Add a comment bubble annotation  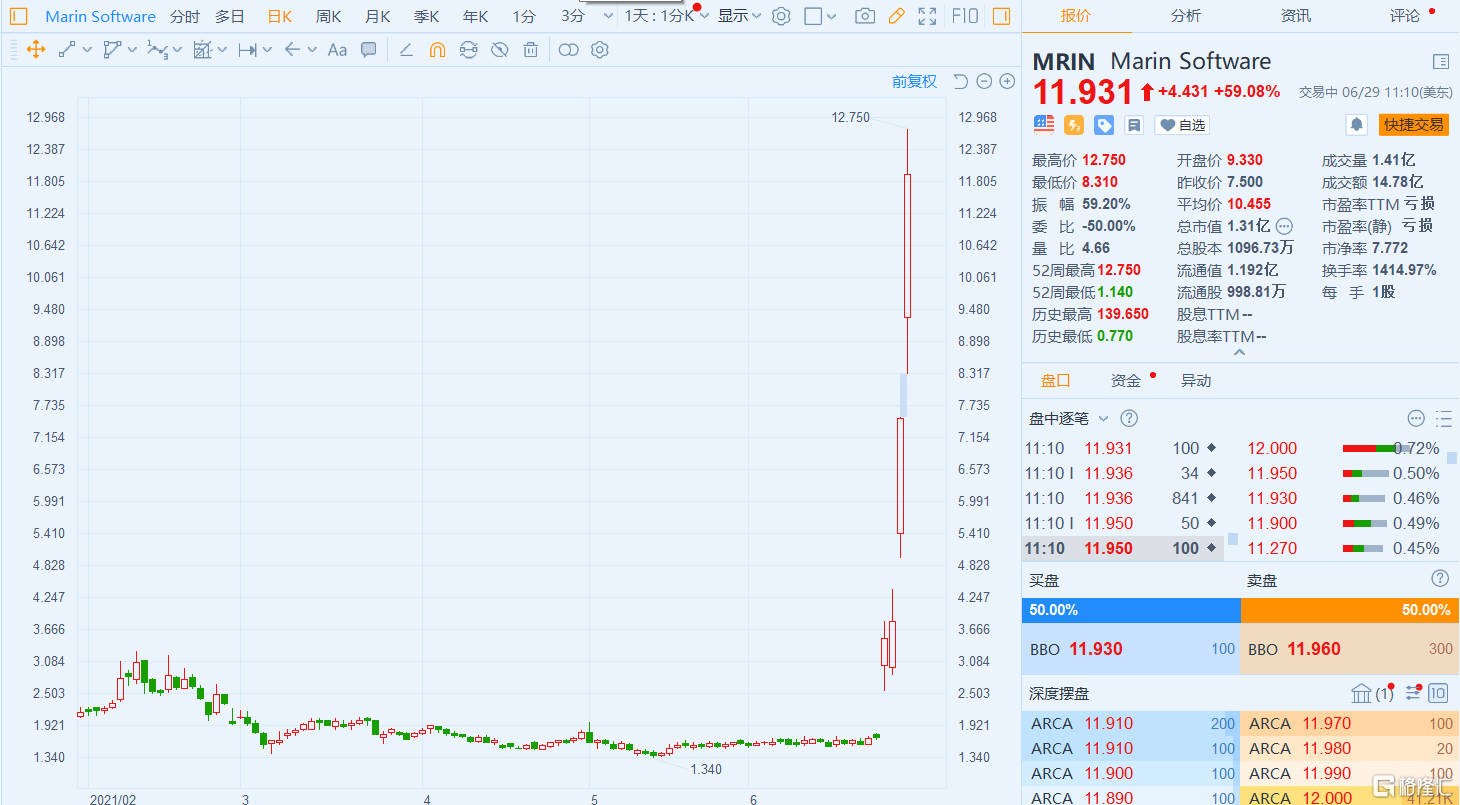click(369, 50)
